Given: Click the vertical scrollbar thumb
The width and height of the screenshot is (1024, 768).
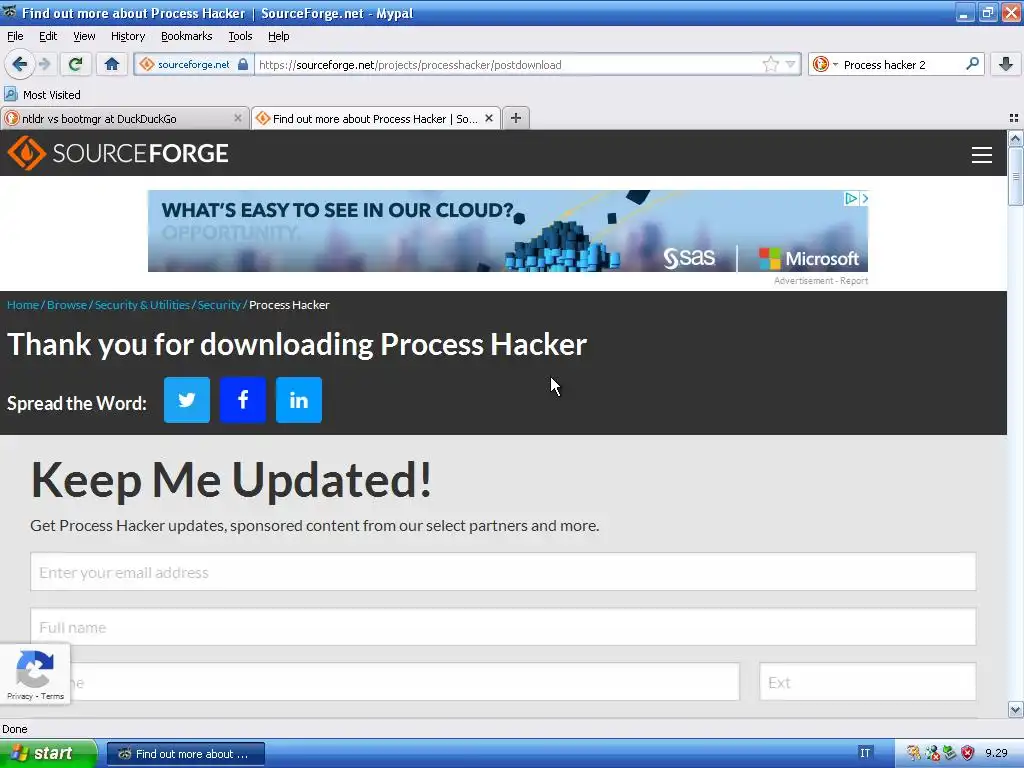Looking at the screenshot, I should [x=1015, y=176].
